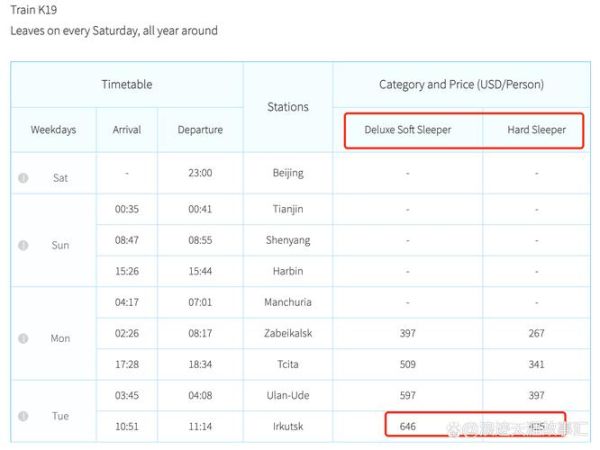Image resolution: width=600 pixels, height=450 pixels.
Task: Click the info icon beside Sun
Action: pyautogui.click(x=23, y=245)
